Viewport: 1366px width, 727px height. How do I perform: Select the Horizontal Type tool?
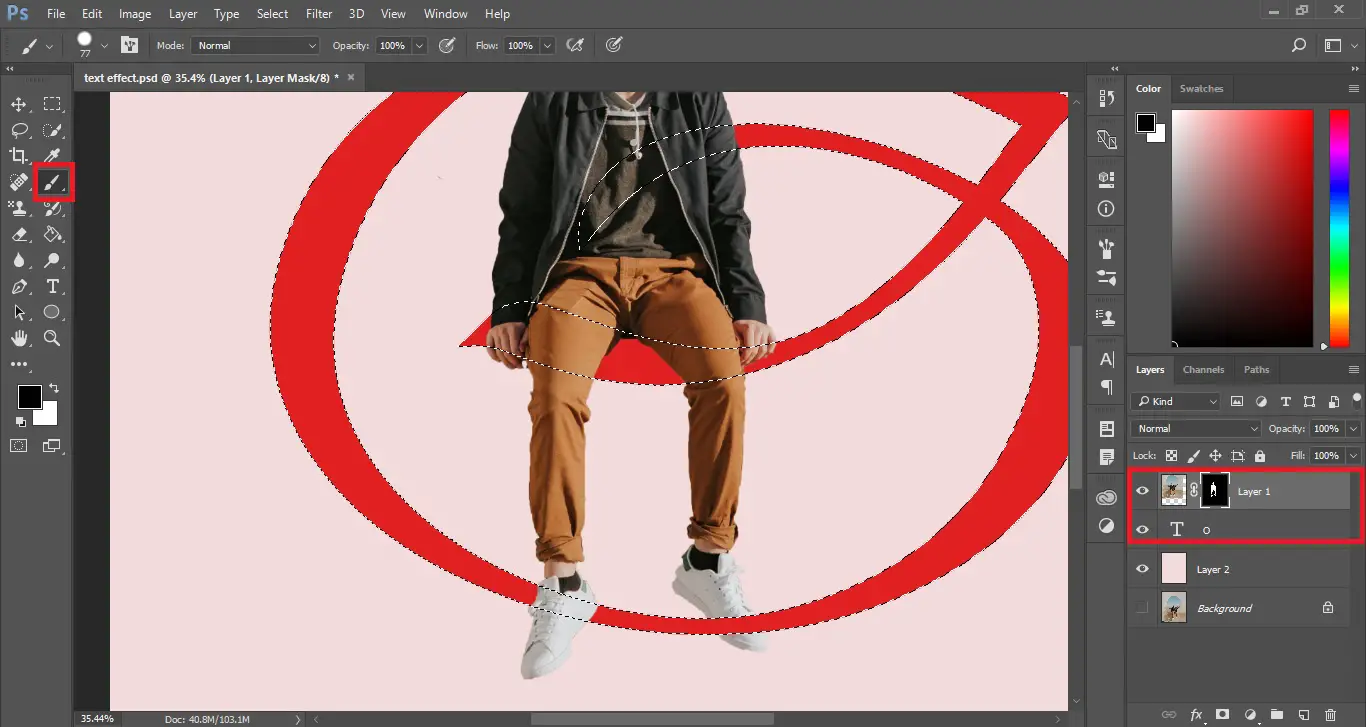(53, 286)
